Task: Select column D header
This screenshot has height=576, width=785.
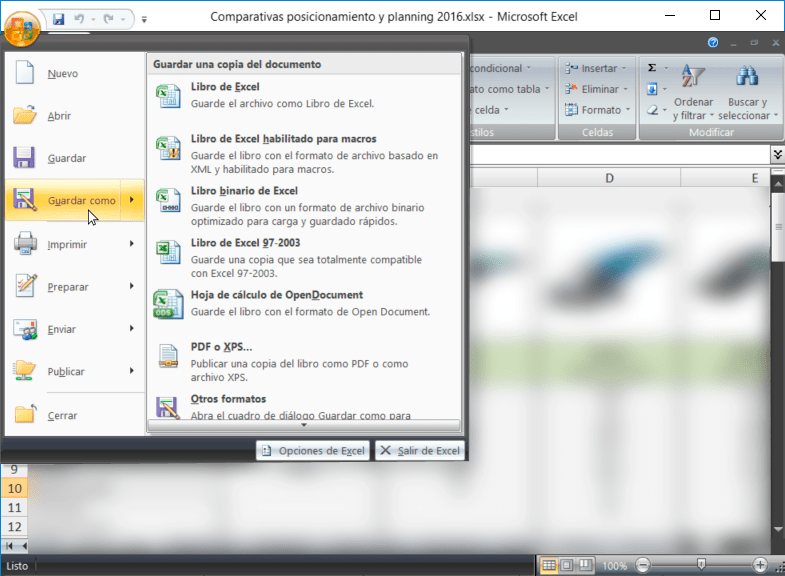Action: point(609,178)
